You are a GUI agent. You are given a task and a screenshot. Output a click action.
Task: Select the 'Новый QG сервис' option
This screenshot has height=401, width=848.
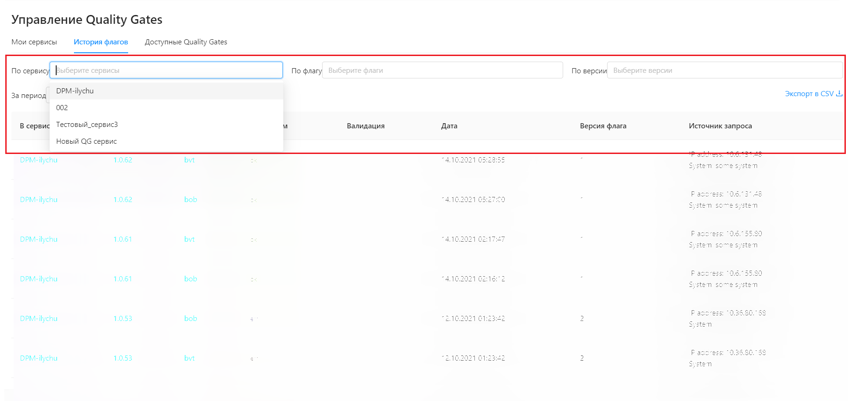click(x=86, y=142)
